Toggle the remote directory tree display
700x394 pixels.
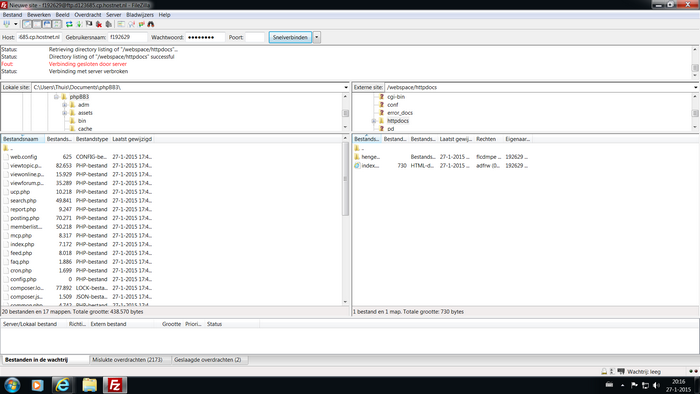point(47,24)
